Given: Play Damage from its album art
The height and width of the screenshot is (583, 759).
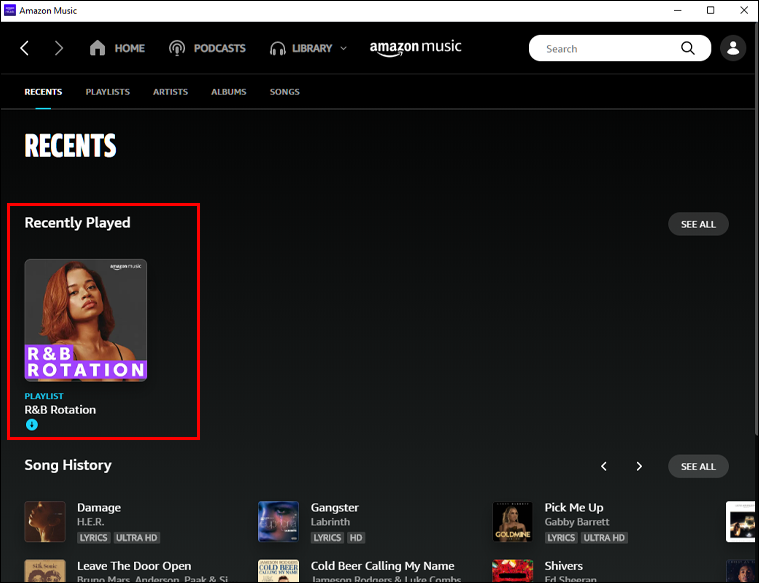Looking at the screenshot, I should 45,522.
